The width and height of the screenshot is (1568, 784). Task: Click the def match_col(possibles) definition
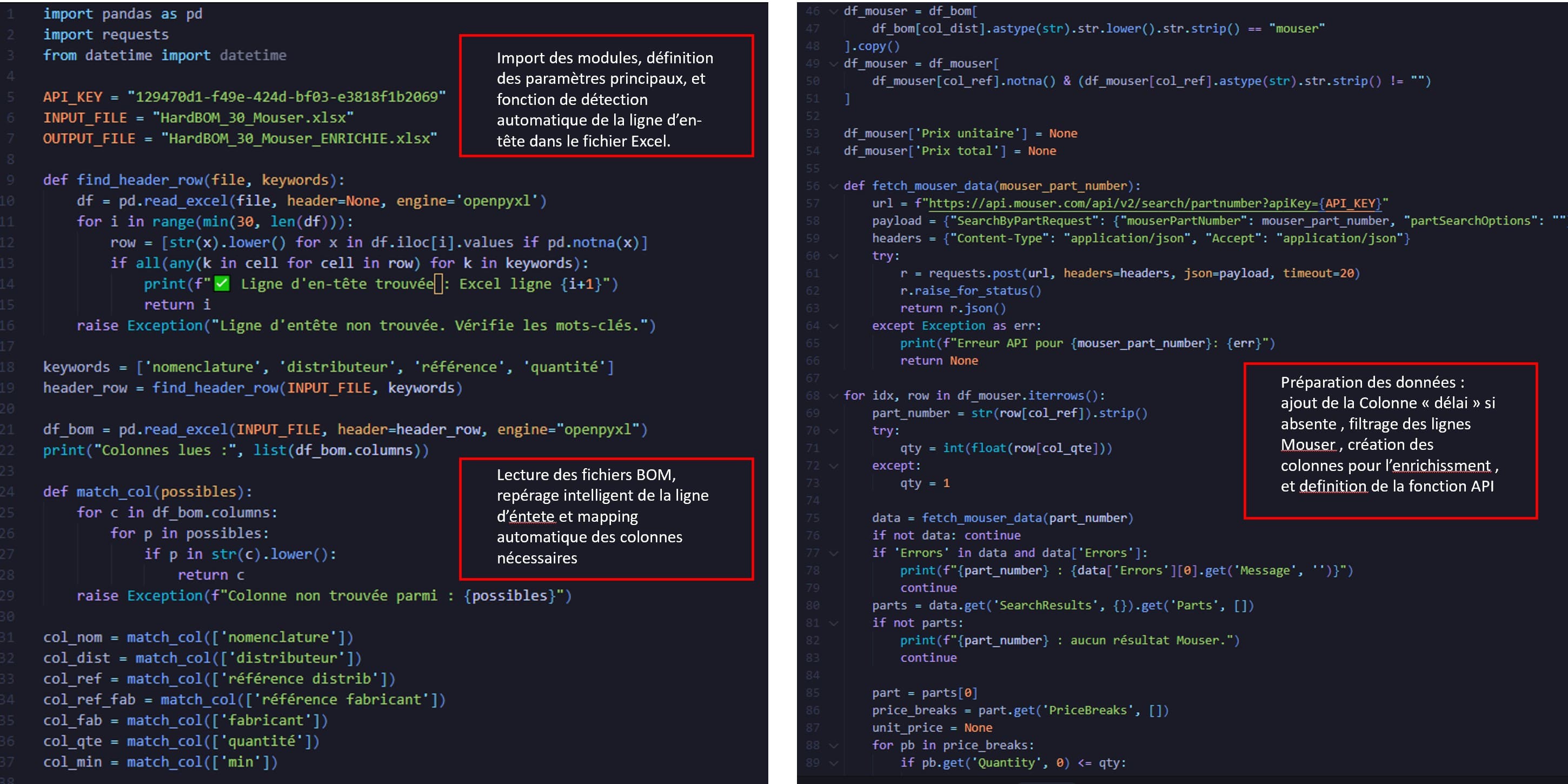147,492
